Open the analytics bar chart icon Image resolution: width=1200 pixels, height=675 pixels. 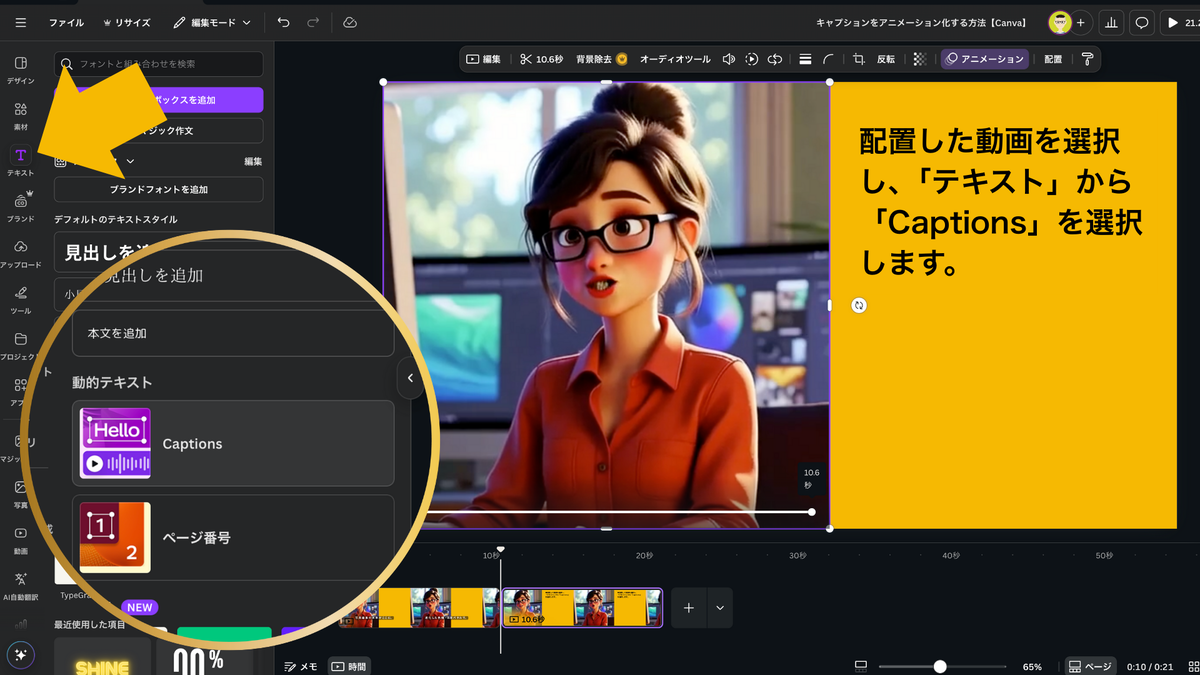coord(1110,22)
